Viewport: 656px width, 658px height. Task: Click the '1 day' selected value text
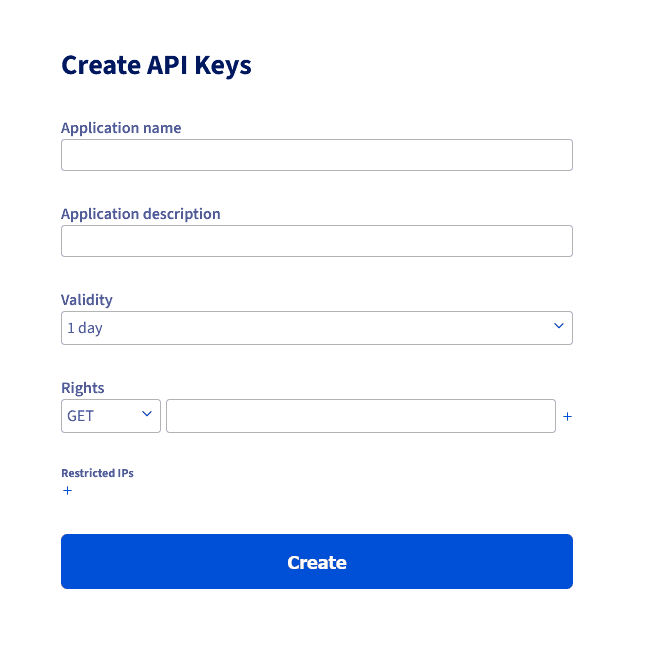85,328
